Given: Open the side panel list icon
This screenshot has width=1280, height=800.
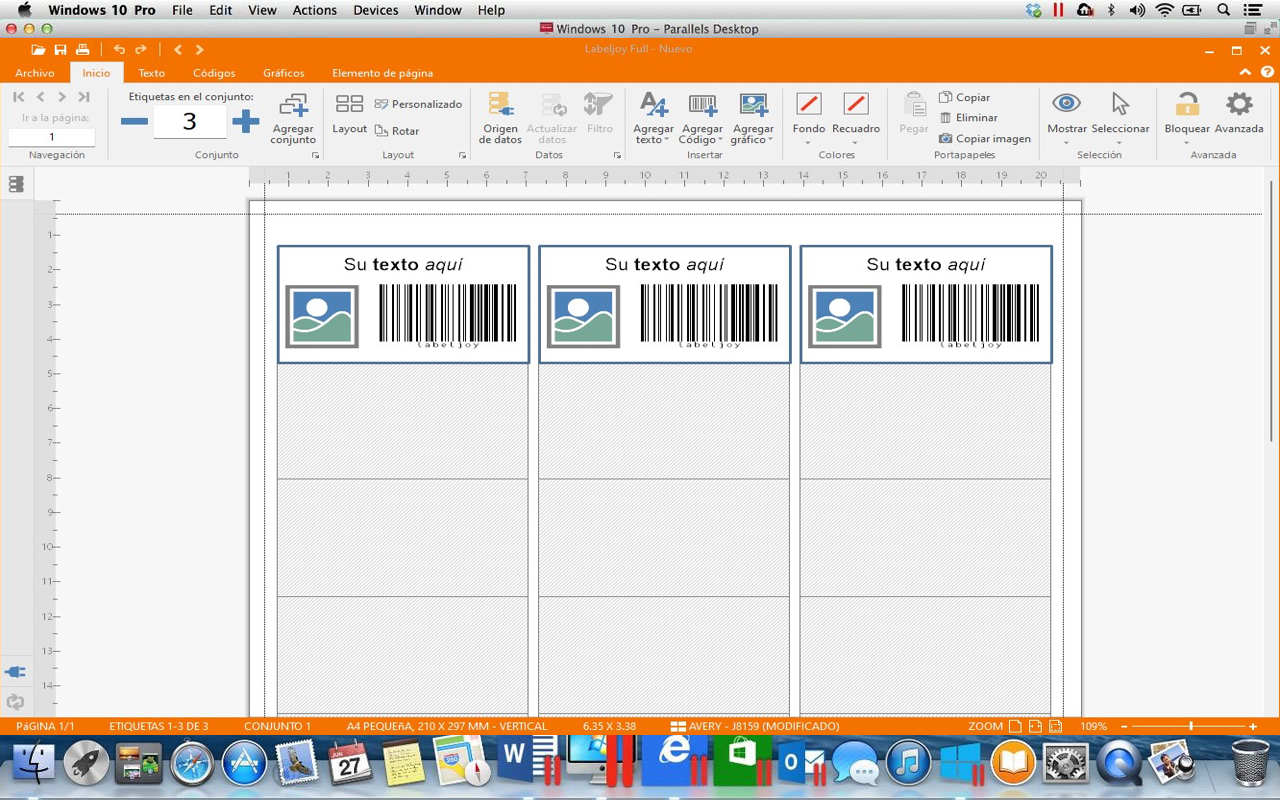Looking at the screenshot, I should (x=16, y=184).
